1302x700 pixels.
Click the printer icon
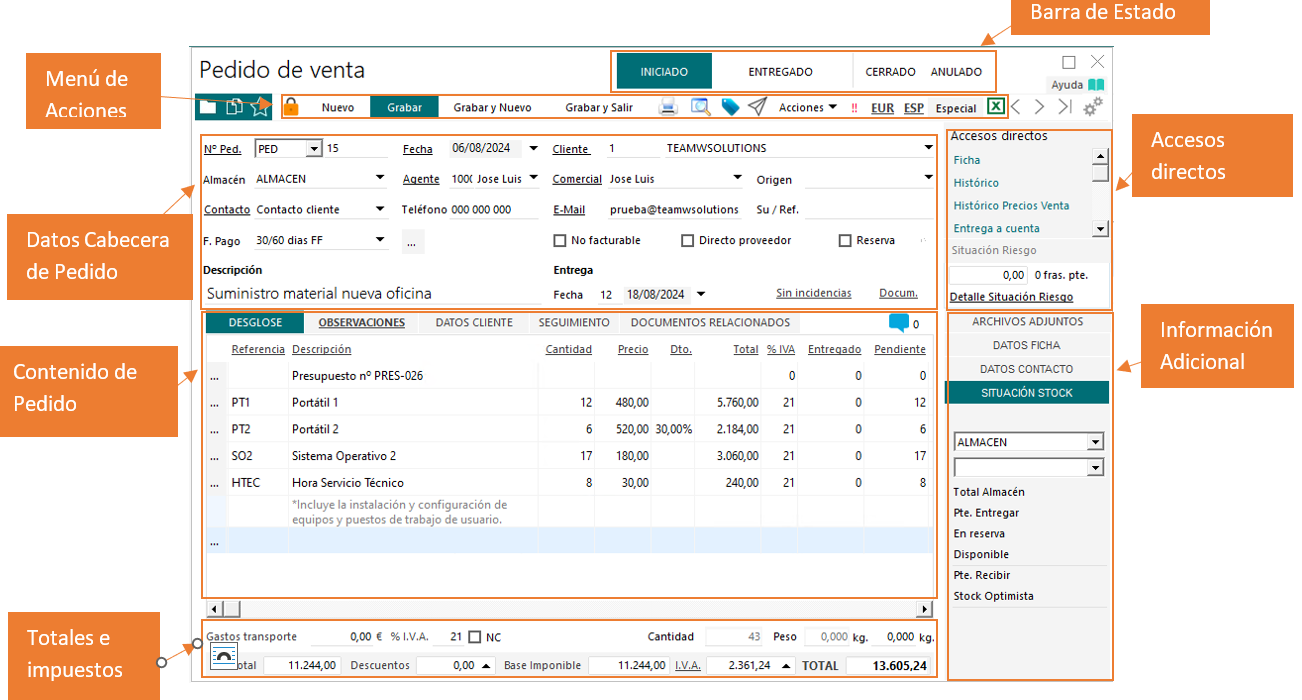tap(668, 107)
